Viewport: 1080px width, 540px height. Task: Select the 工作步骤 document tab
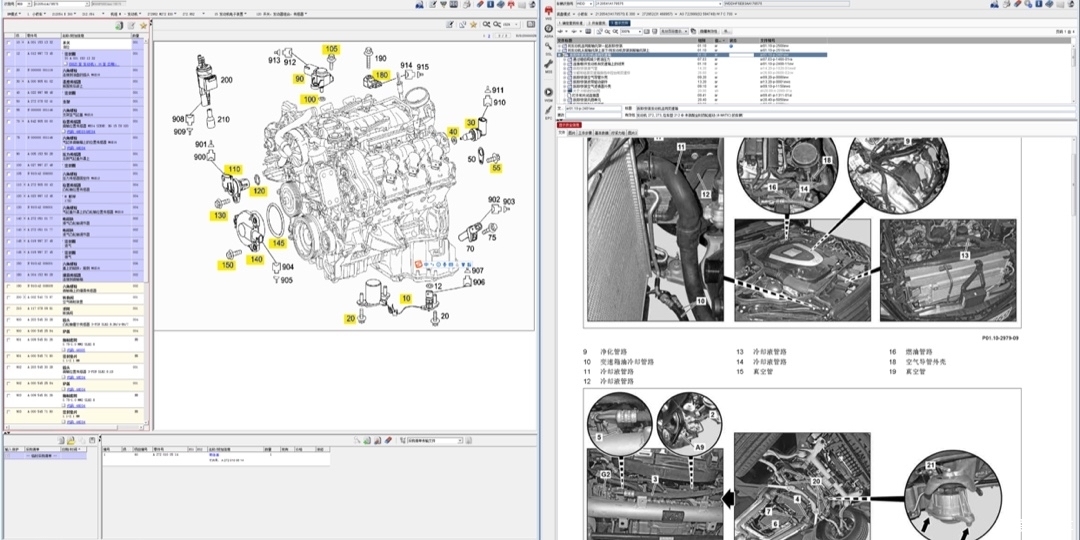(585, 133)
